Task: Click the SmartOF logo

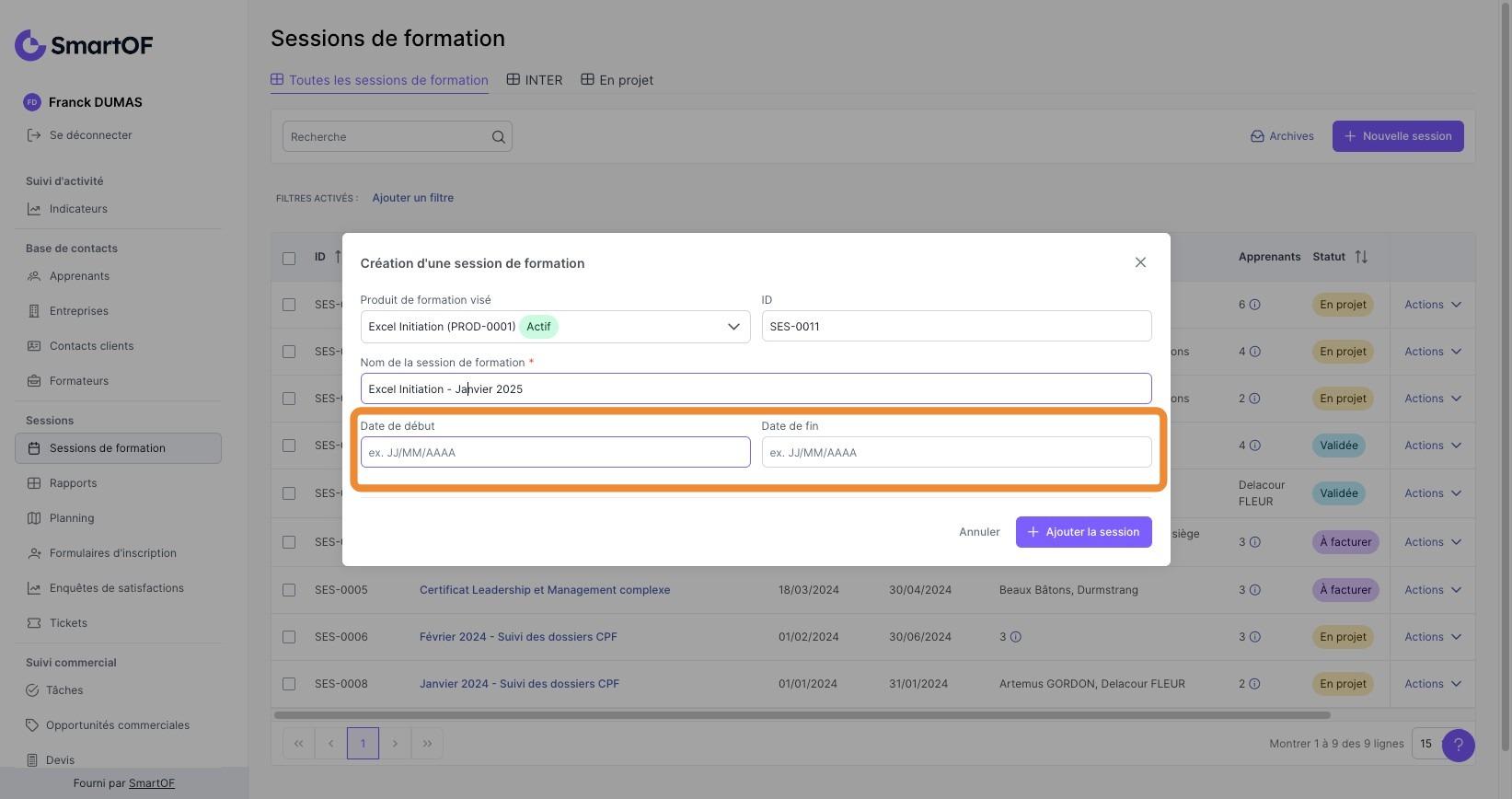Action: [84, 44]
